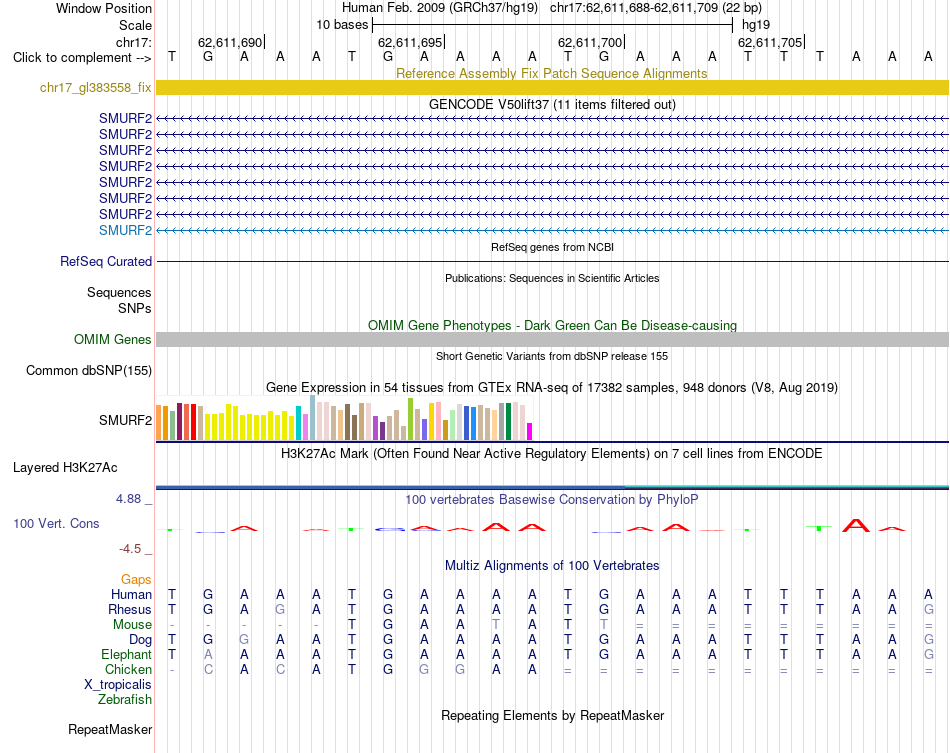Select the Gaps row label

[x=136, y=580]
